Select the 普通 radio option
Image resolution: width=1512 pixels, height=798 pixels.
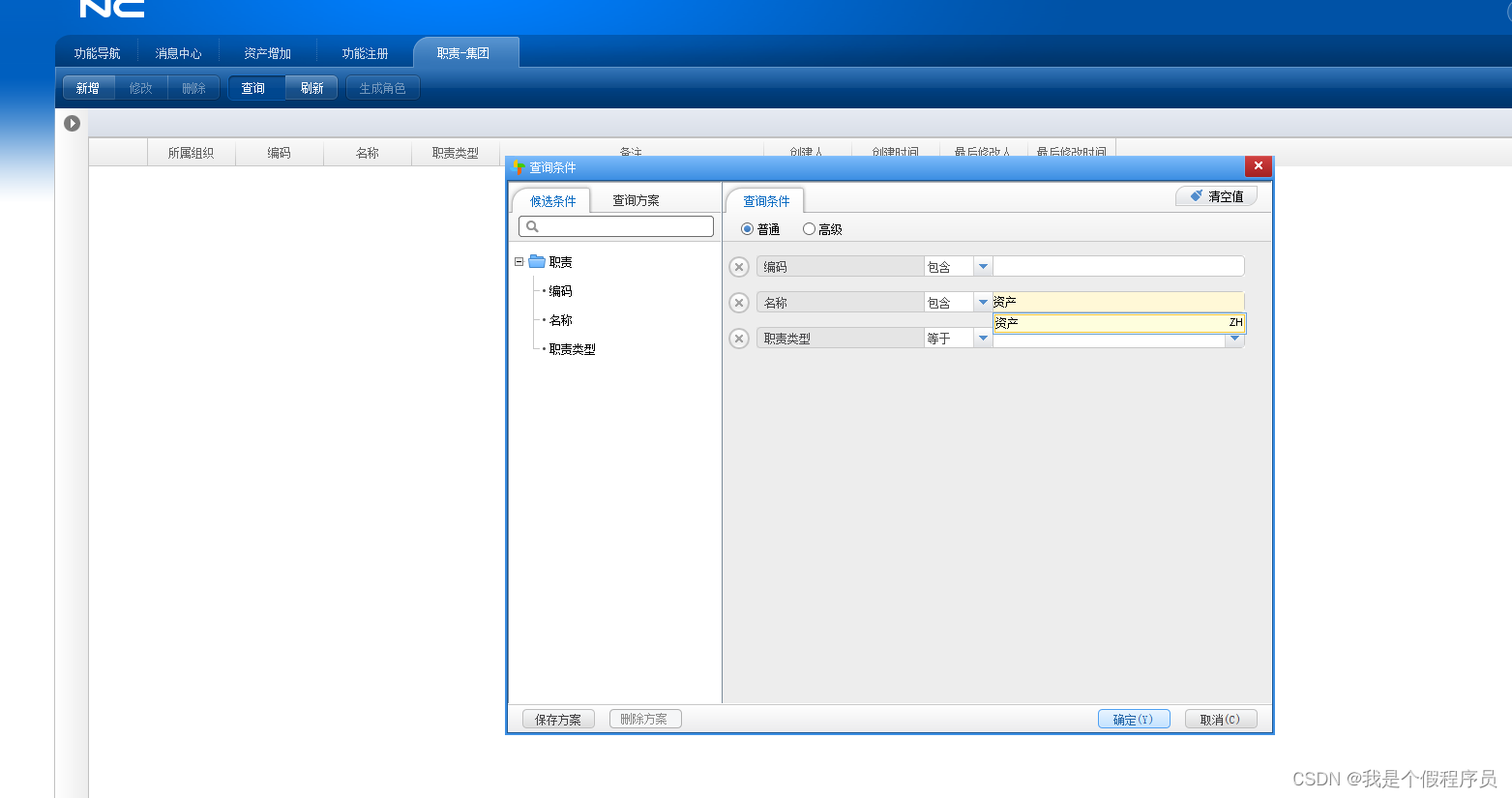tap(747, 229)
